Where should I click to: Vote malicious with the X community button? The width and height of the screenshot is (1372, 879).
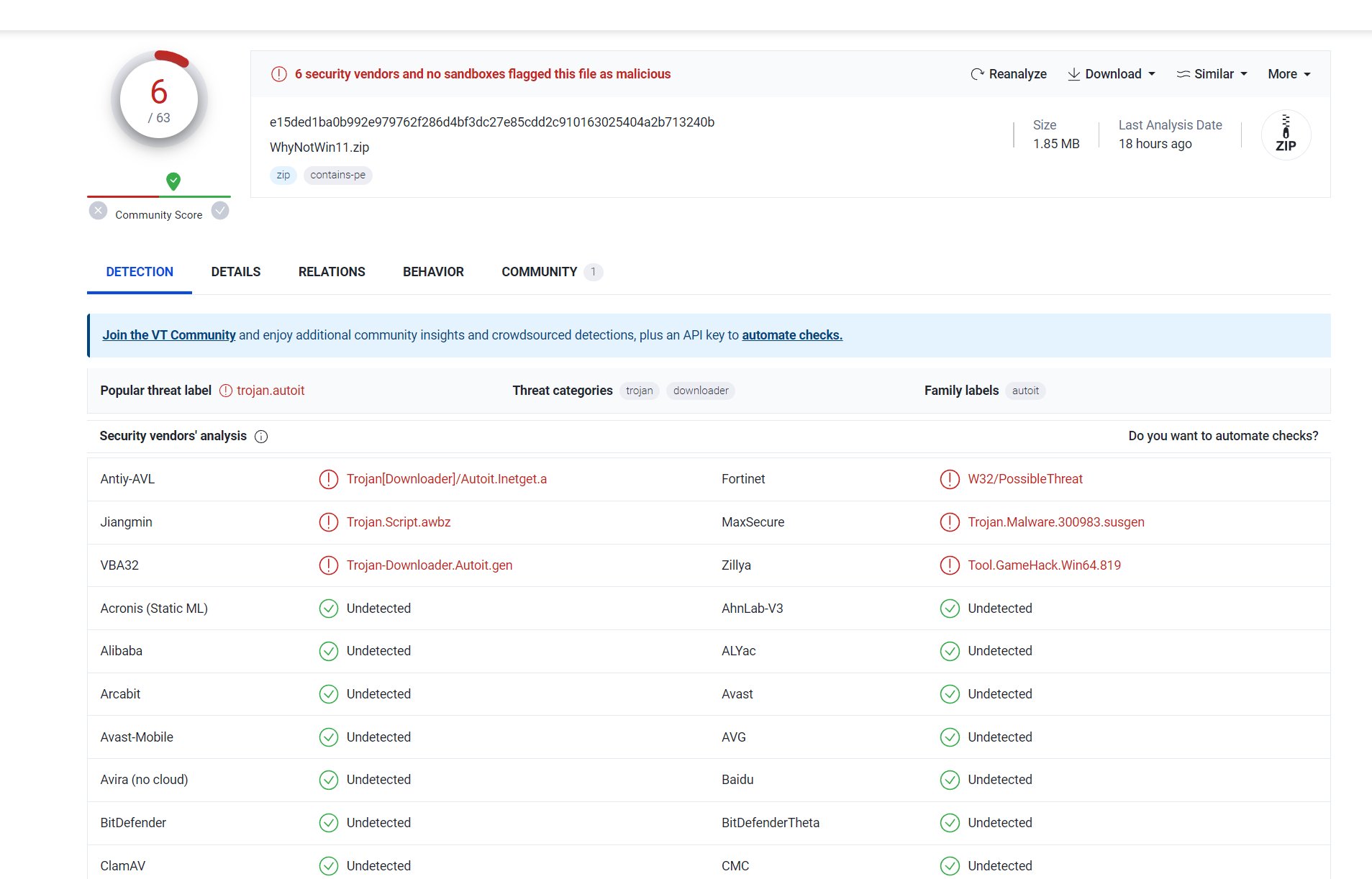(x=99, y=211)
